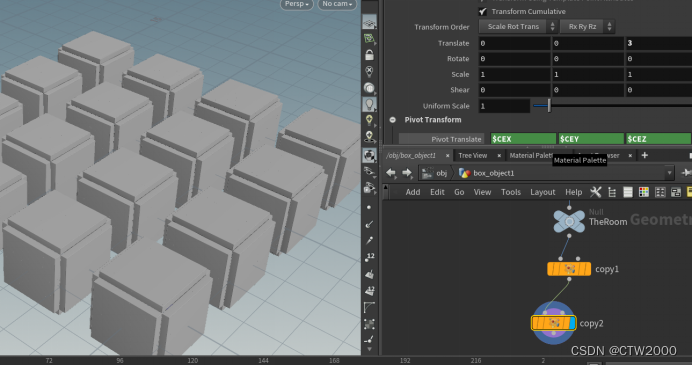Click the Uniform Scale value field
693x366 pixels.
[x=504, y=106]
